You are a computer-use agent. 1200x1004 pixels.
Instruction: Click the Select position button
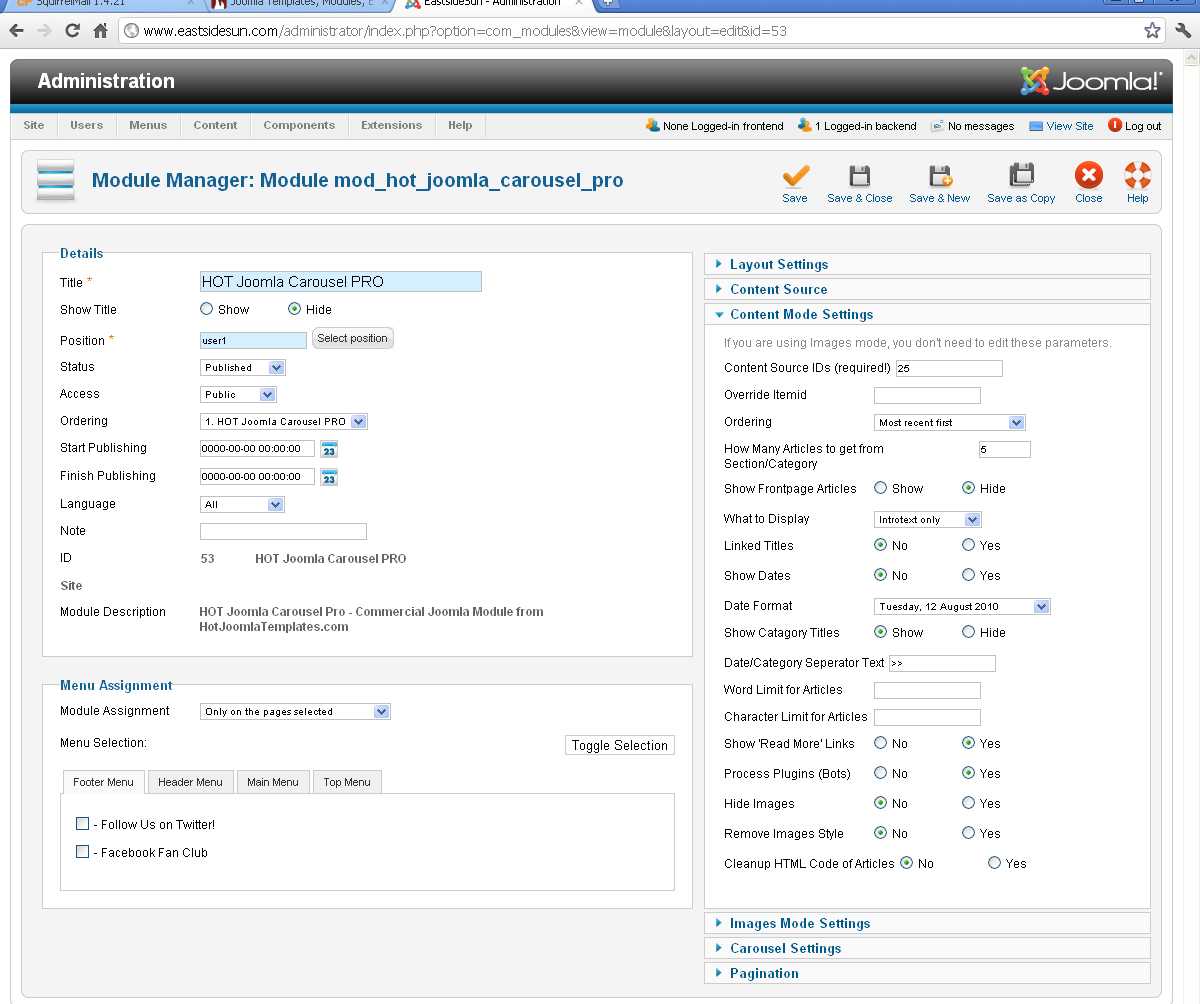(x=352, y=338)
